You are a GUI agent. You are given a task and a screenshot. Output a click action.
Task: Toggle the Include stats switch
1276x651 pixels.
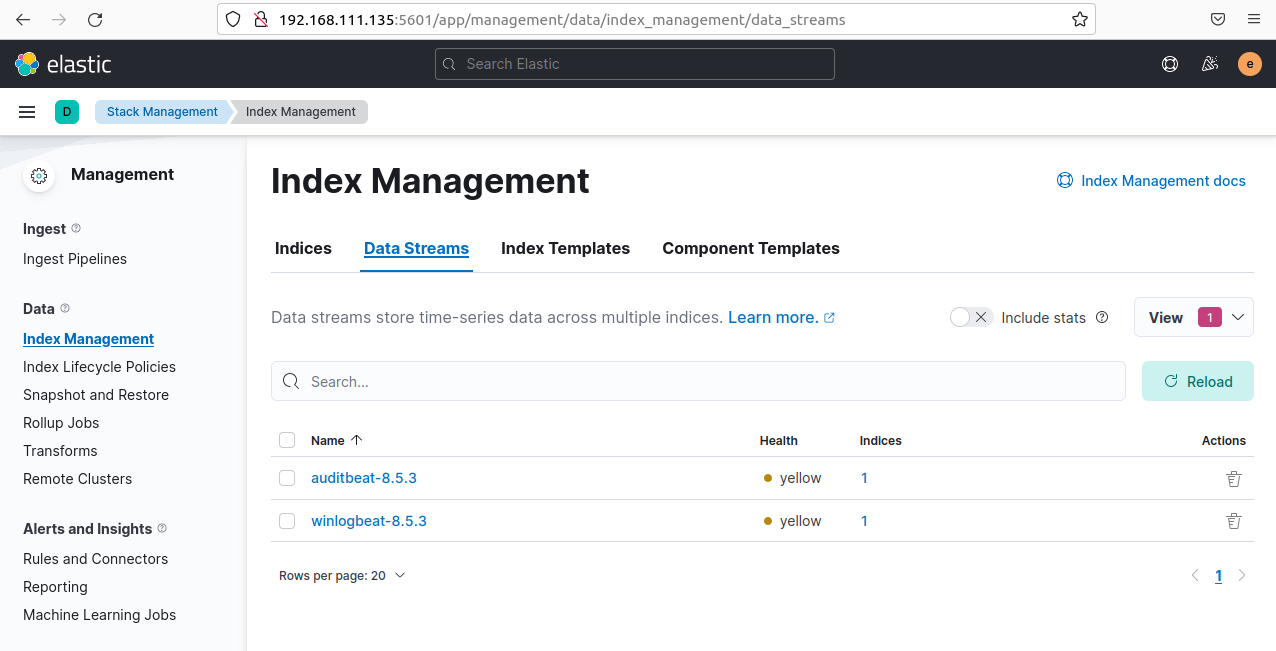(970, 317)
